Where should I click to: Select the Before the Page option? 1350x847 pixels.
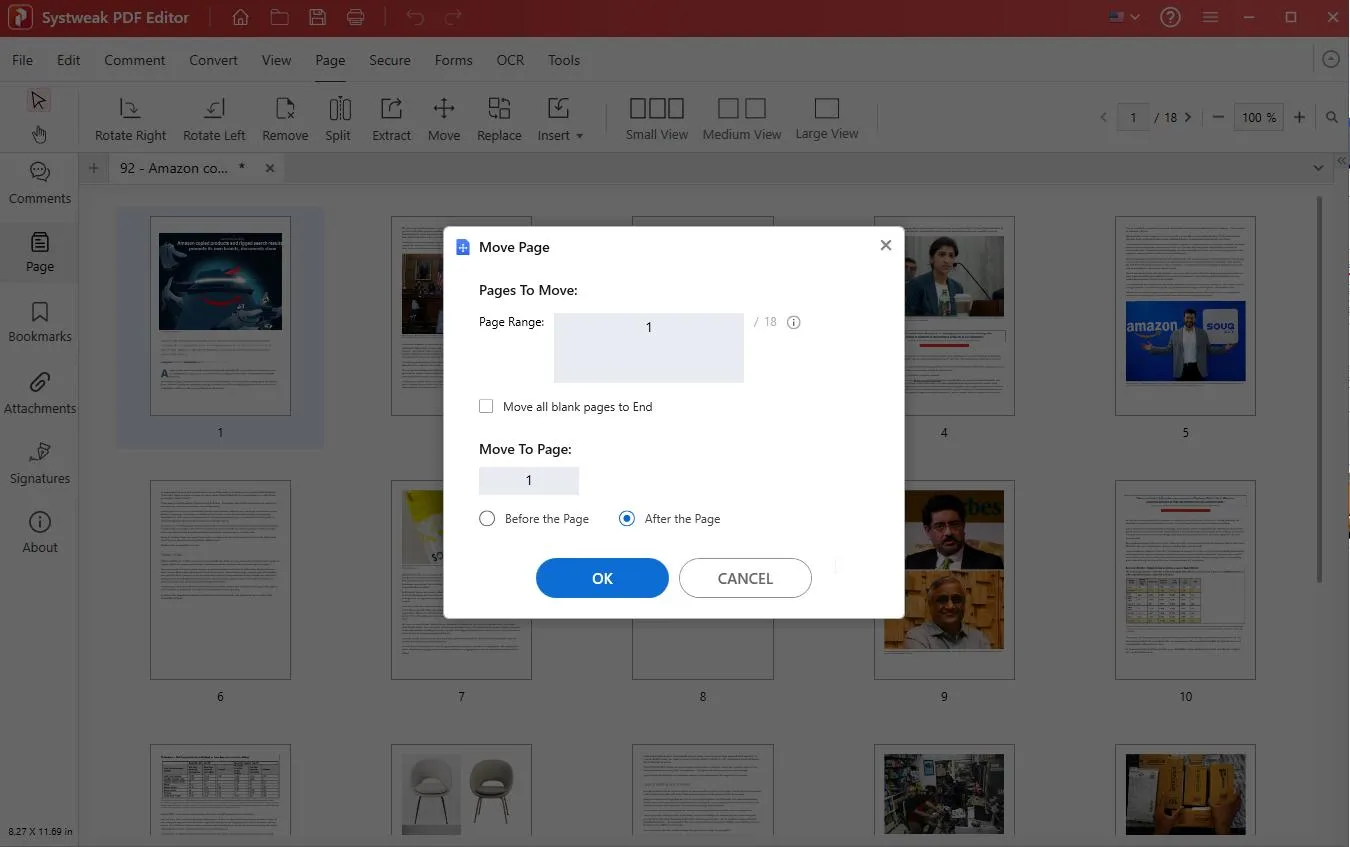click(487, 519)
